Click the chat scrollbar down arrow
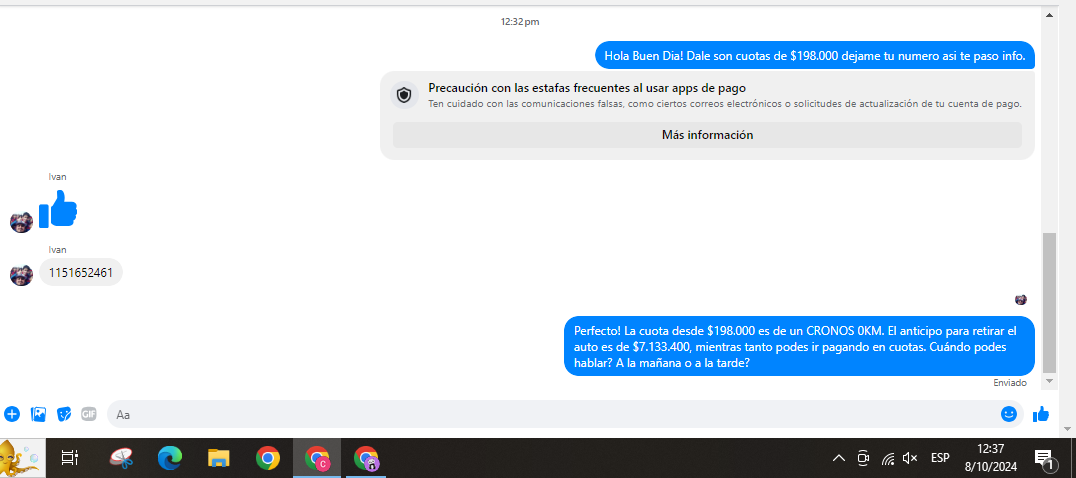The image size is (1076, 478). coord(1048,381)
